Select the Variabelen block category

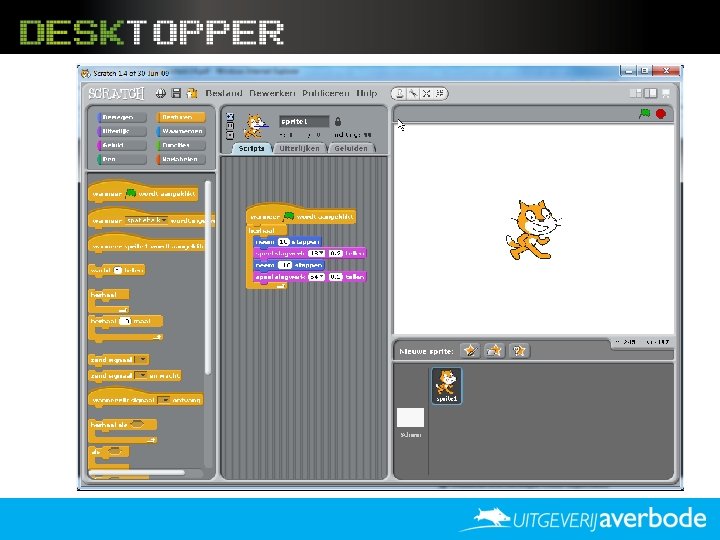click(x=181, y=159)
